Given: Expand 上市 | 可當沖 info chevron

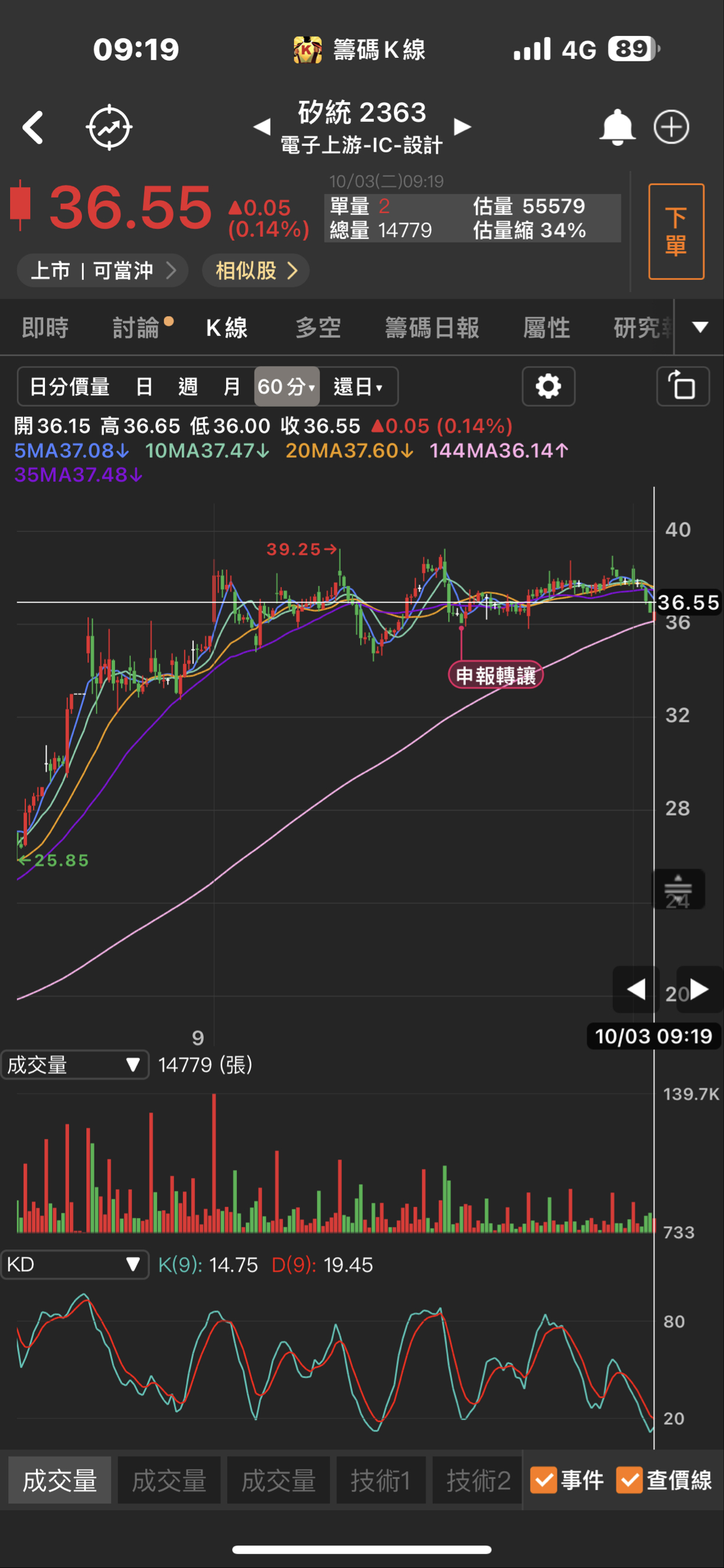Looking at the screenshot, I should 102,270.
